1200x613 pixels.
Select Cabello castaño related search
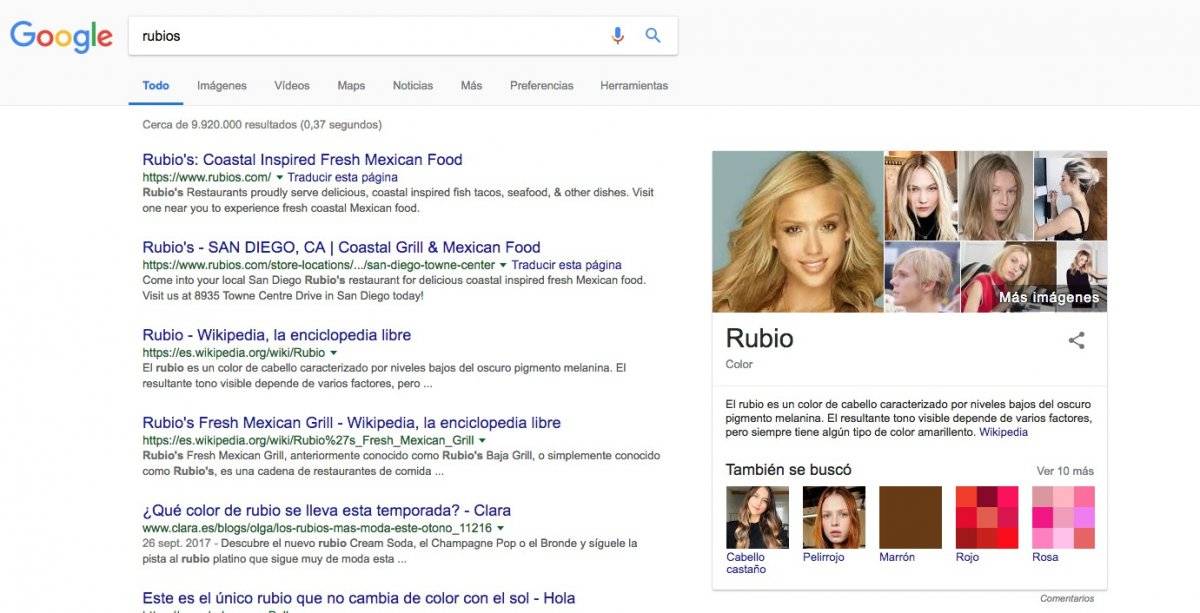(x=757, y=530)
